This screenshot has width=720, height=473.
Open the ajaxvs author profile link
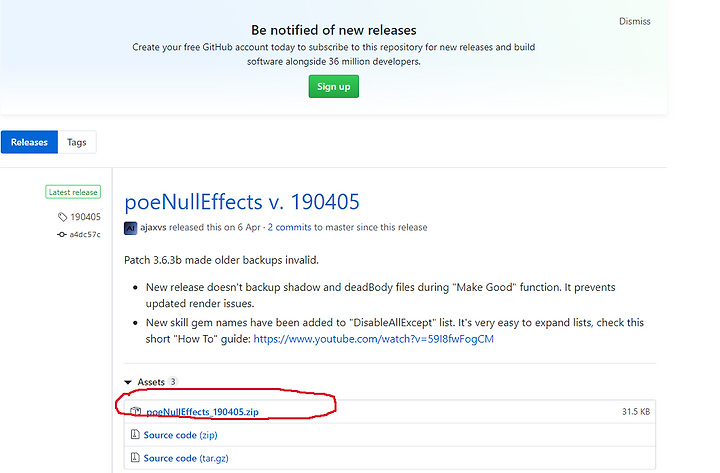point(153,227)
